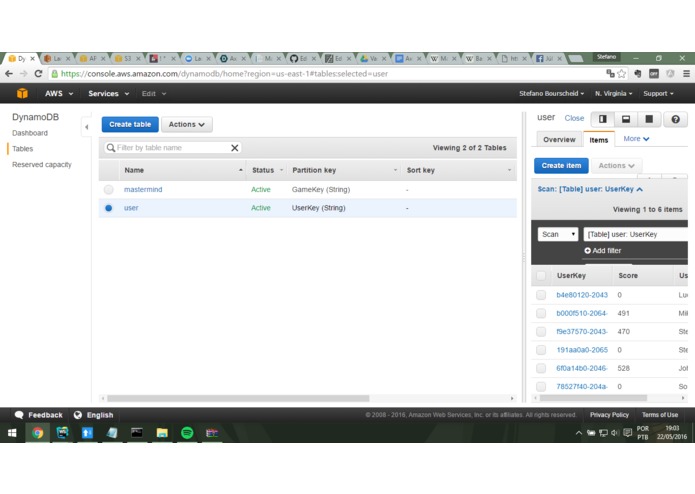Open the tables Actions dropdown
This screenshot has width=695, height=494.
187,124
